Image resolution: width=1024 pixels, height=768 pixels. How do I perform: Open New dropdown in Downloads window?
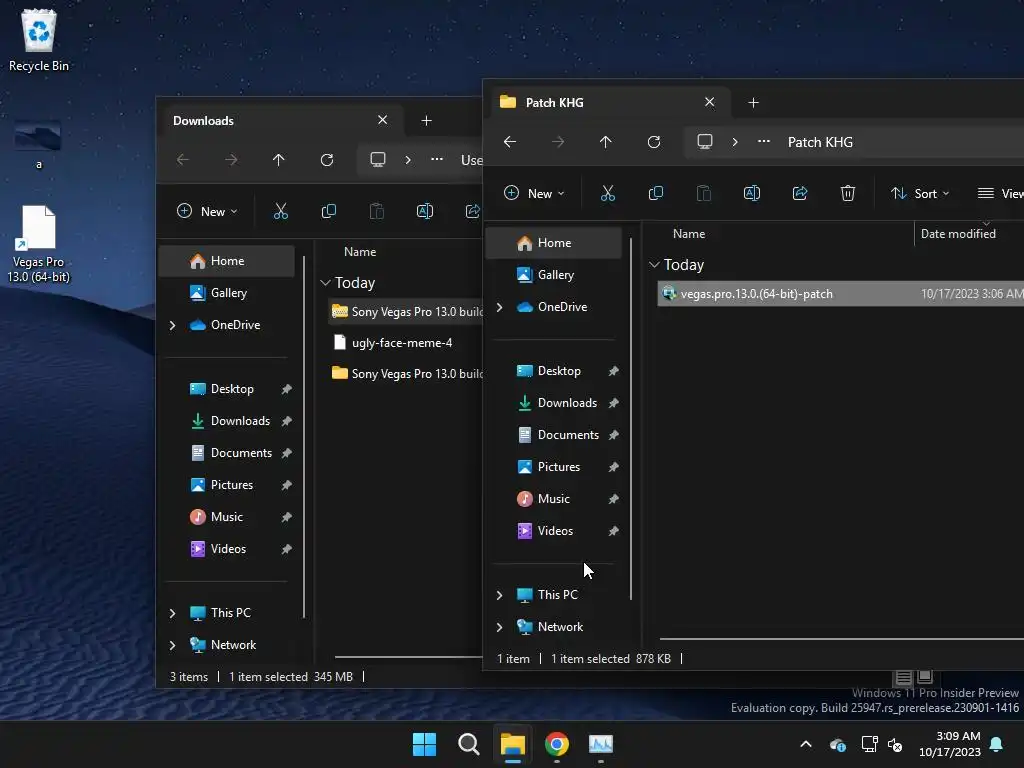click(x=208, y=212)
